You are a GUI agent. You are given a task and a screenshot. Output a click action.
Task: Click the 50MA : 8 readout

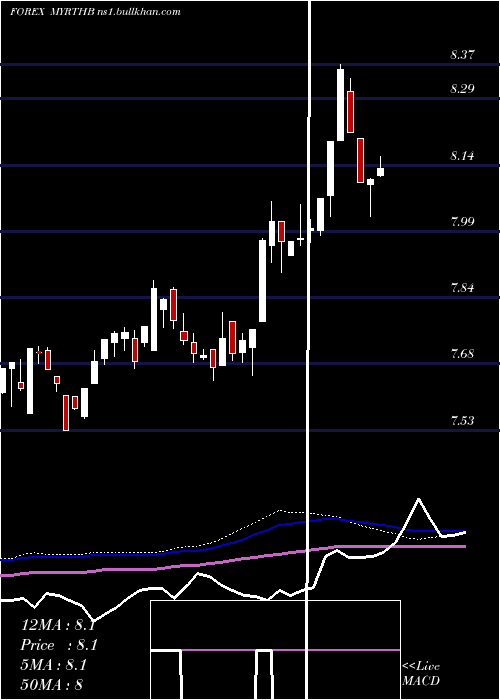52,684
